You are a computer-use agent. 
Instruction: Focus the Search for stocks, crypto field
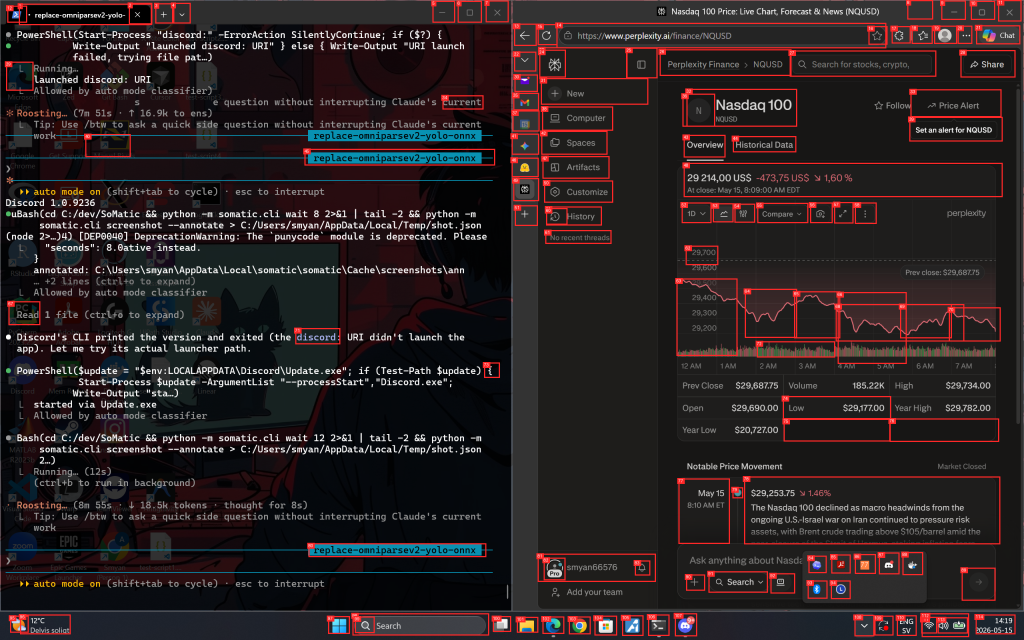863,65
